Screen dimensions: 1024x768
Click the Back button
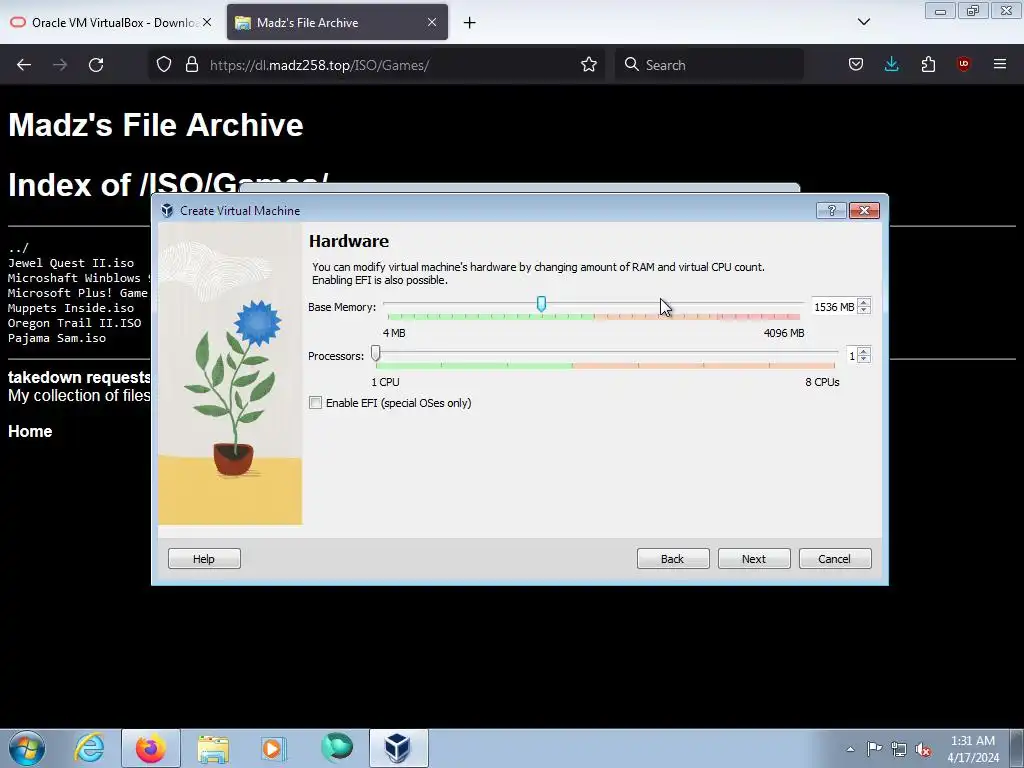click(673, 558)
